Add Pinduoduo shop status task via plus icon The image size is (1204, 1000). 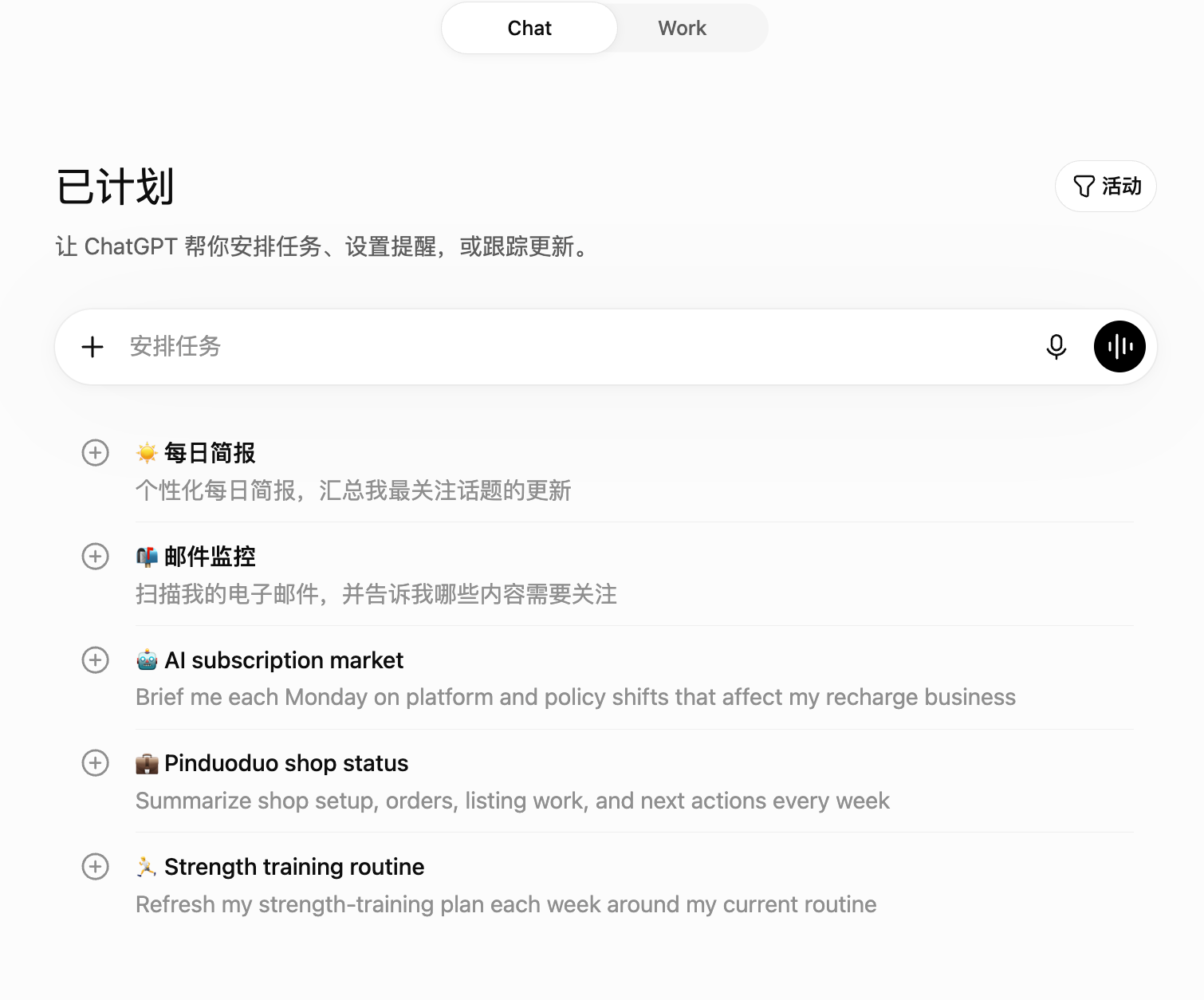click(x=96, y=763)
